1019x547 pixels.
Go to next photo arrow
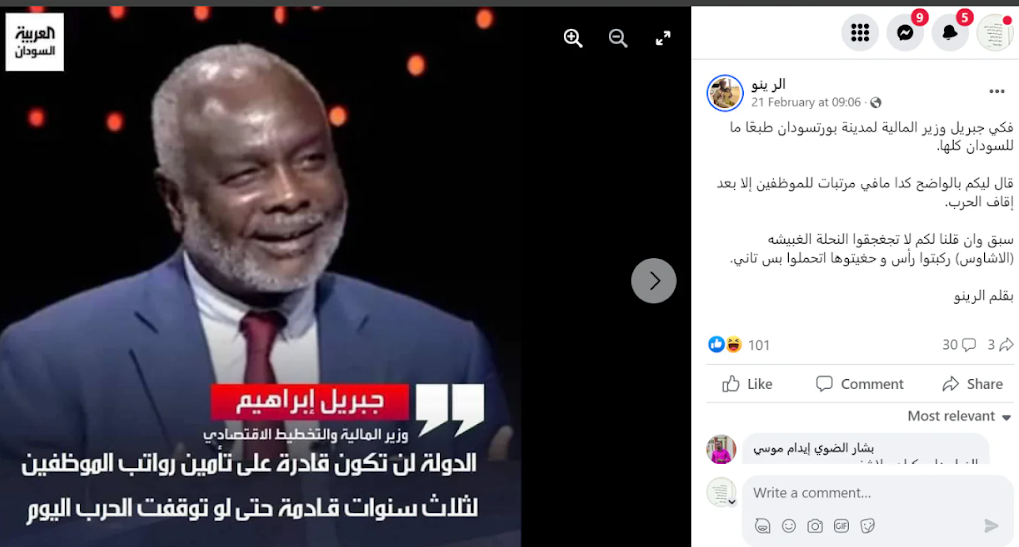click(x=654, y=281)
